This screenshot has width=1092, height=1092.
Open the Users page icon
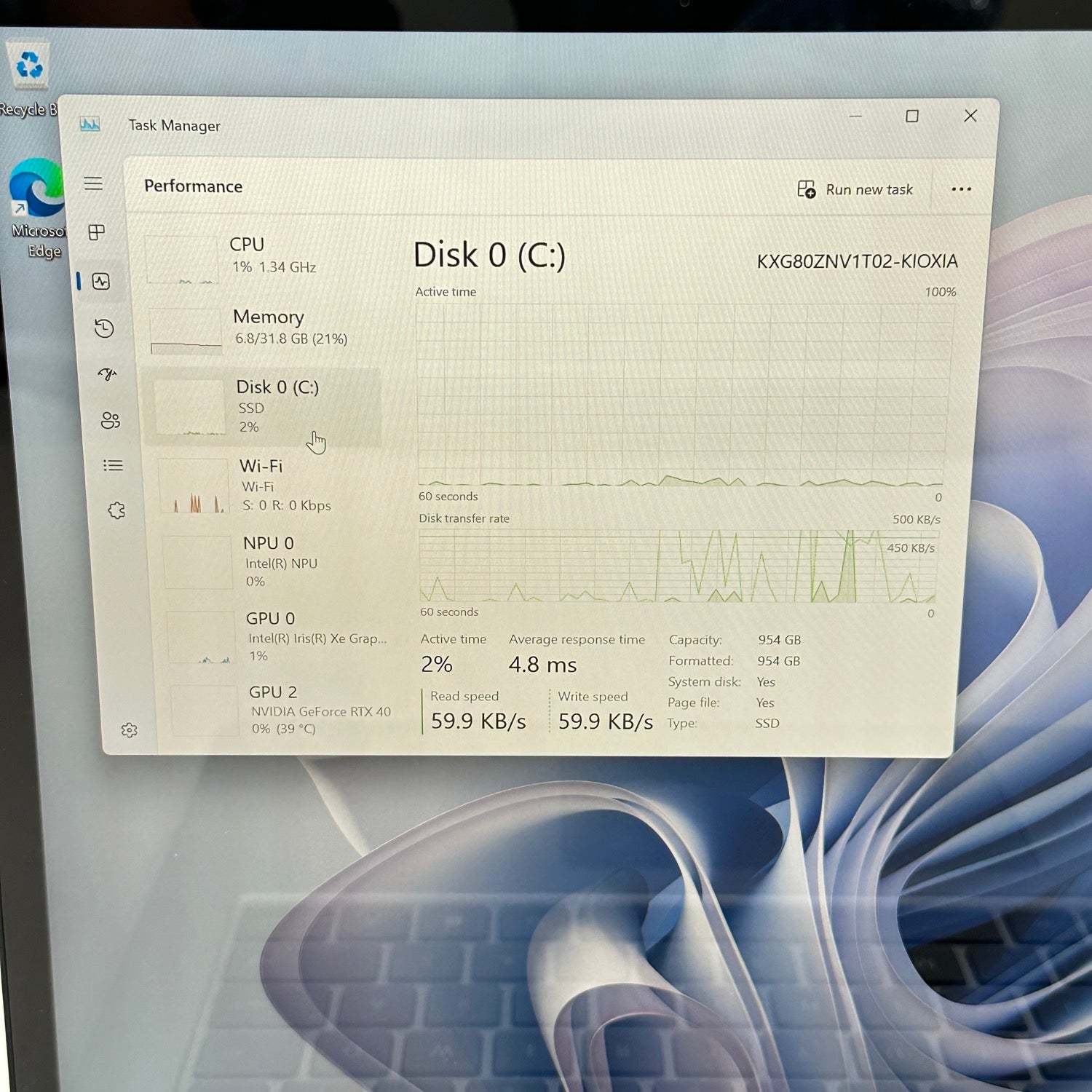click(x=111, y=420)
